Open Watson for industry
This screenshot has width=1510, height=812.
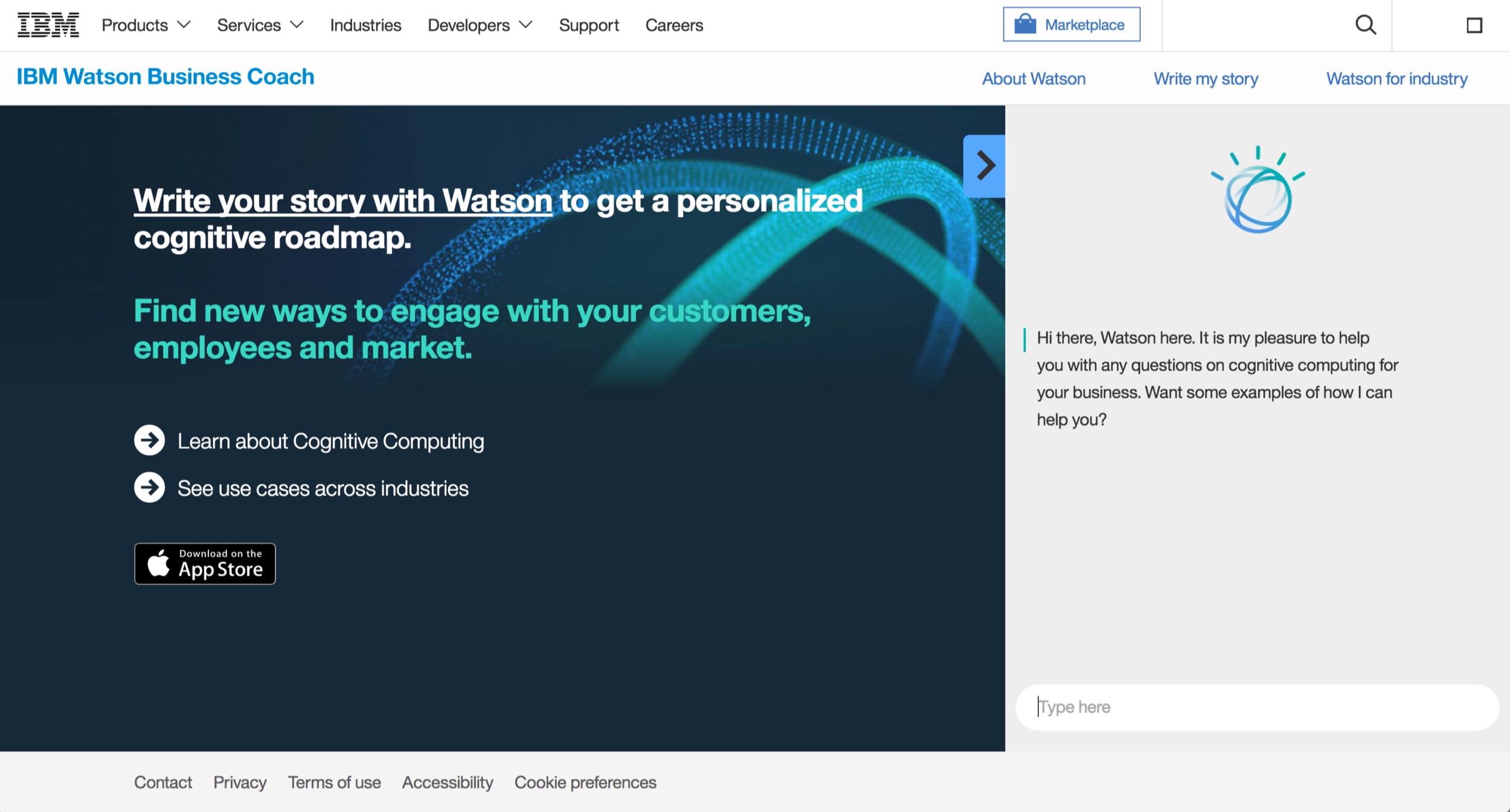[1396, 79]
